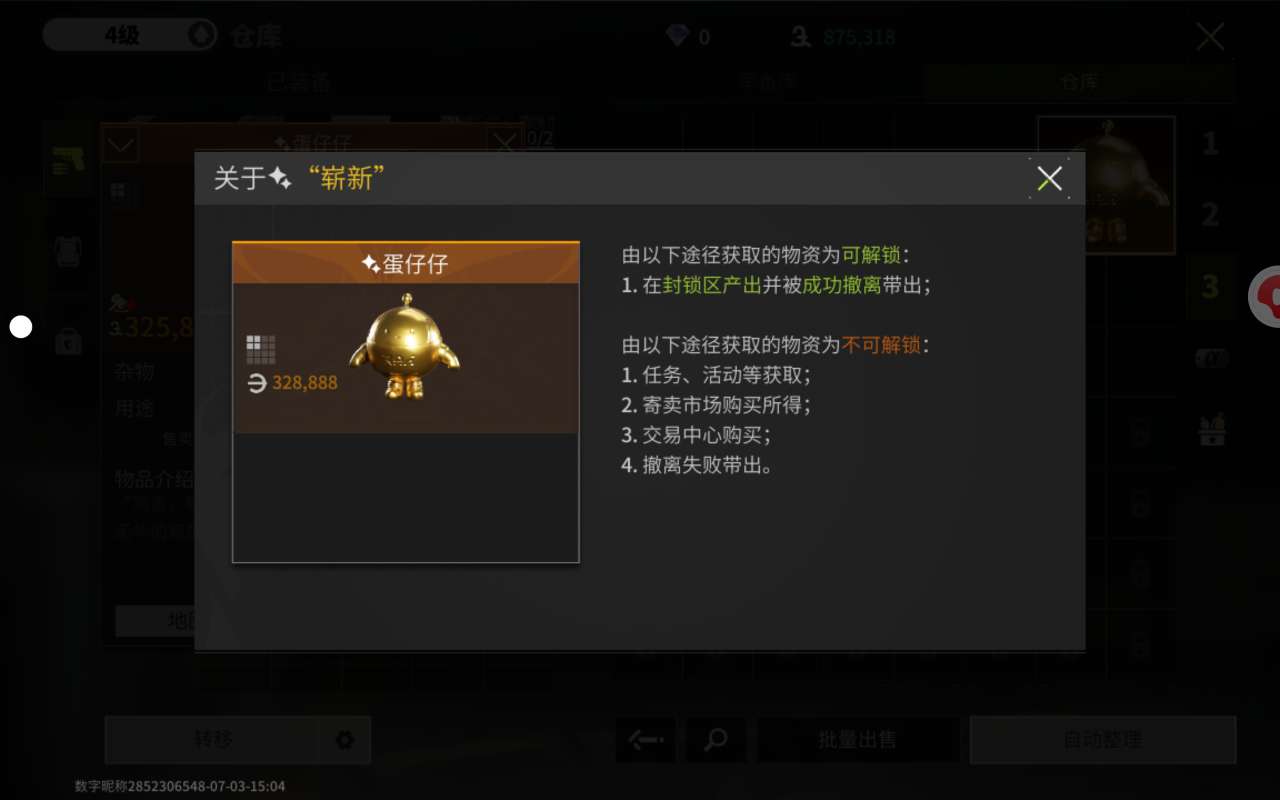
Task: Click the backpack category sidebar icon
Action: (68, 251)
